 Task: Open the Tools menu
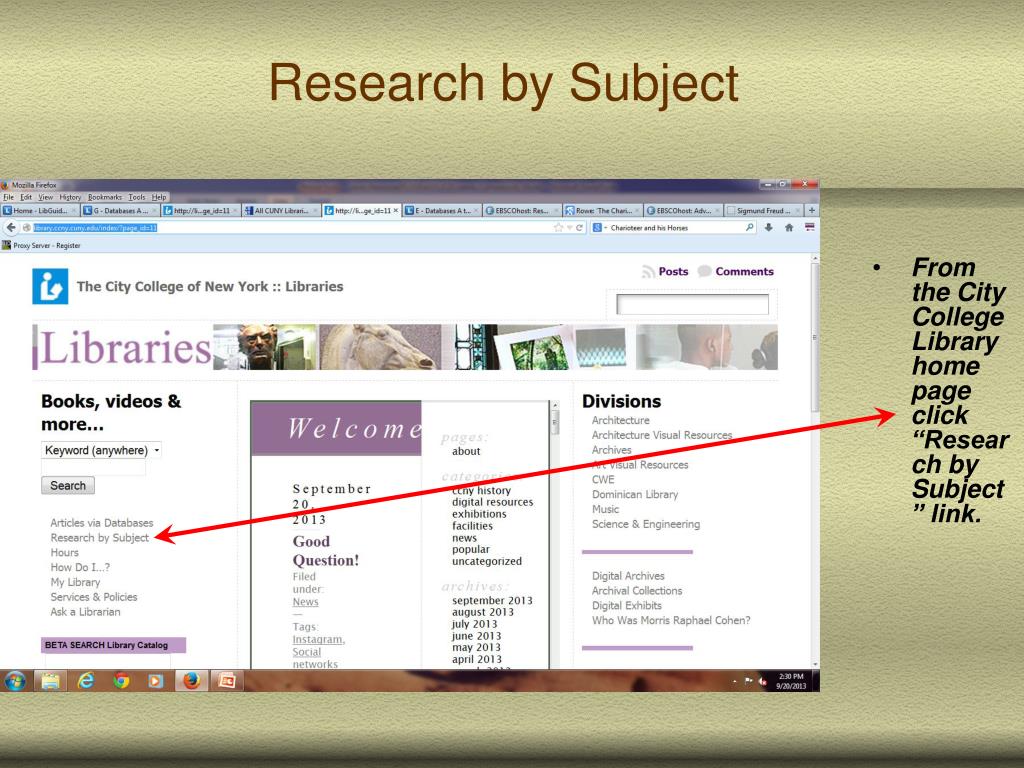point(137,197)
